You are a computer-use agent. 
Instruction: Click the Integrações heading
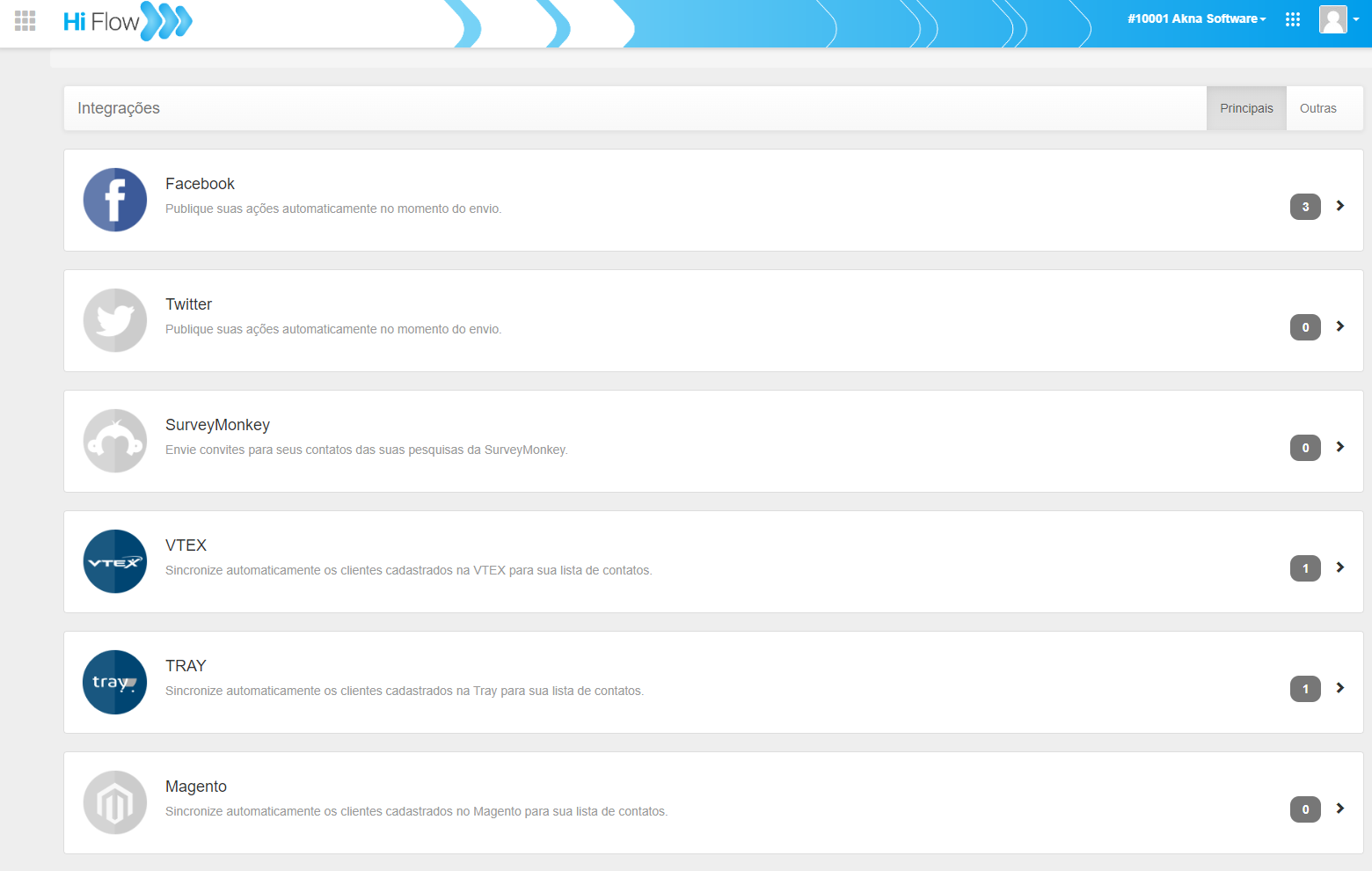coord(119,108)
